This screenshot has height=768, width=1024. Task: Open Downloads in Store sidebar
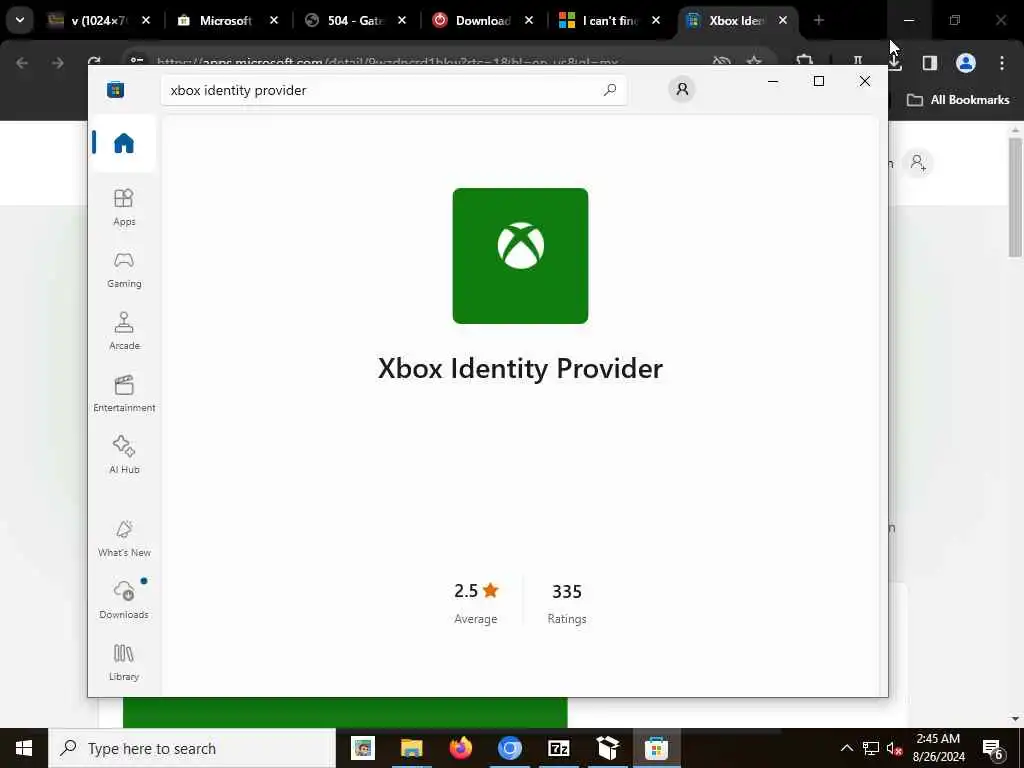pyautogui.click(x=123, y=600)
